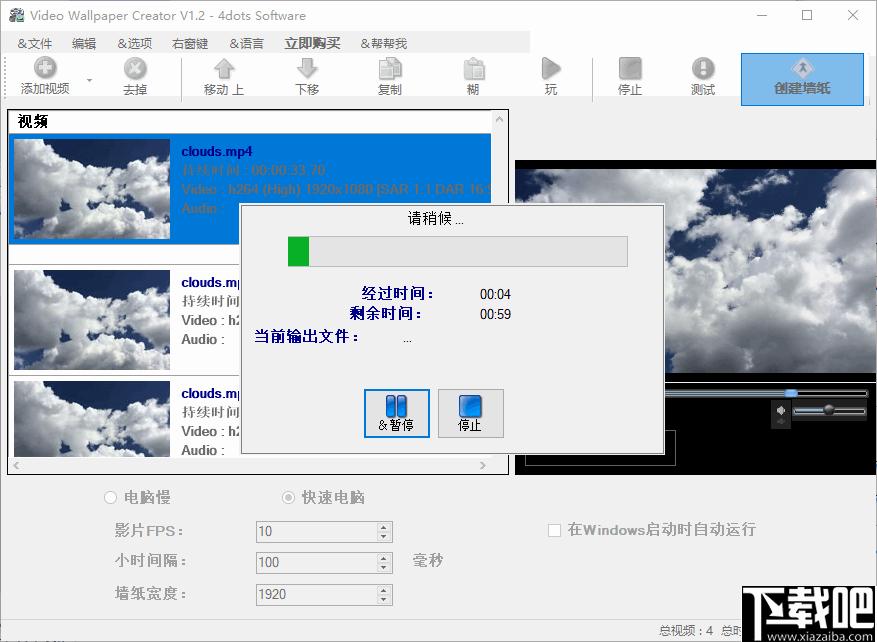Viewport: 877px width, 642px height.
Task: Mute via the speaker icon
Action: (781, 411)
